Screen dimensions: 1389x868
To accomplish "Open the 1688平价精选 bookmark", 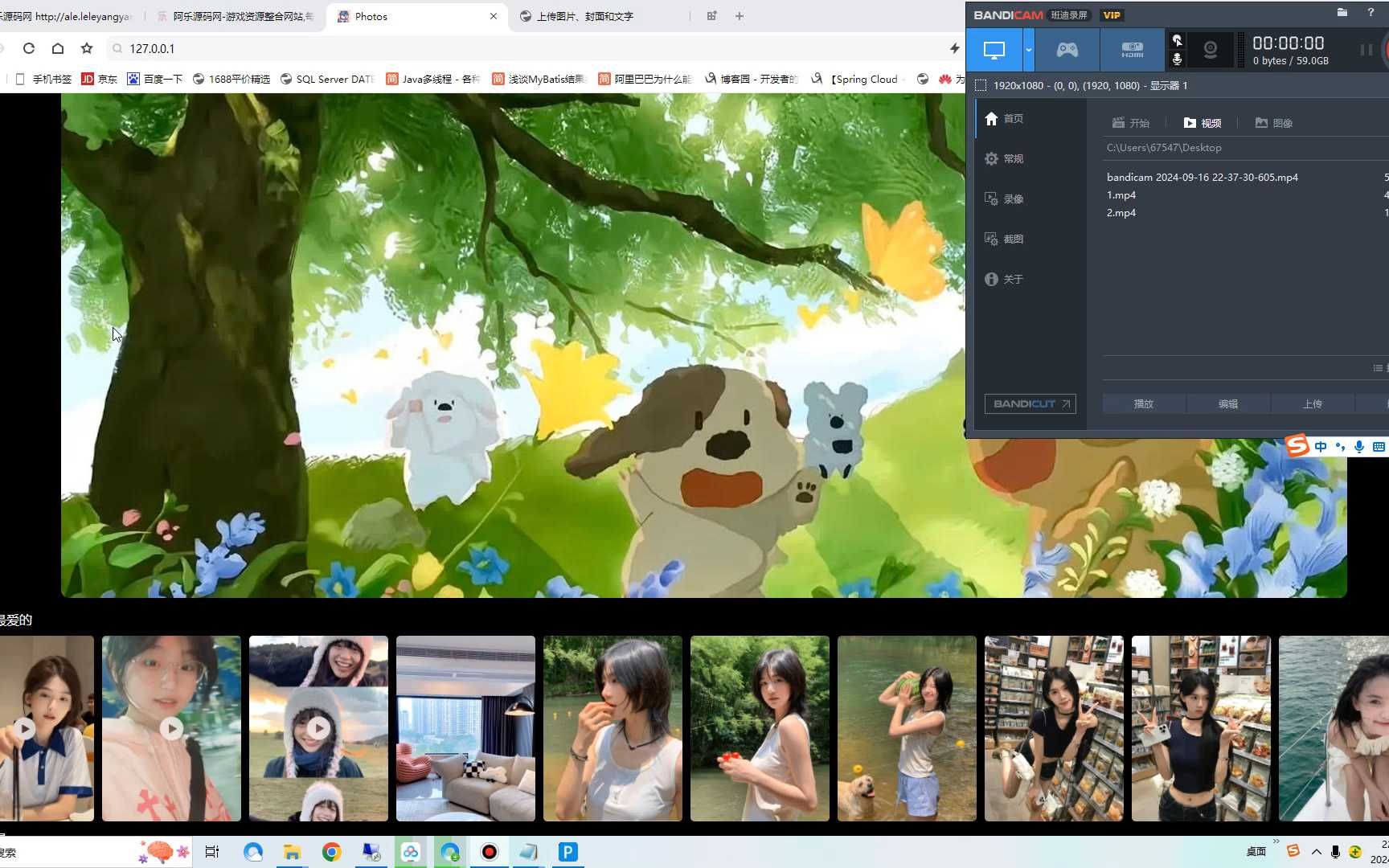I will coord(231,79).
